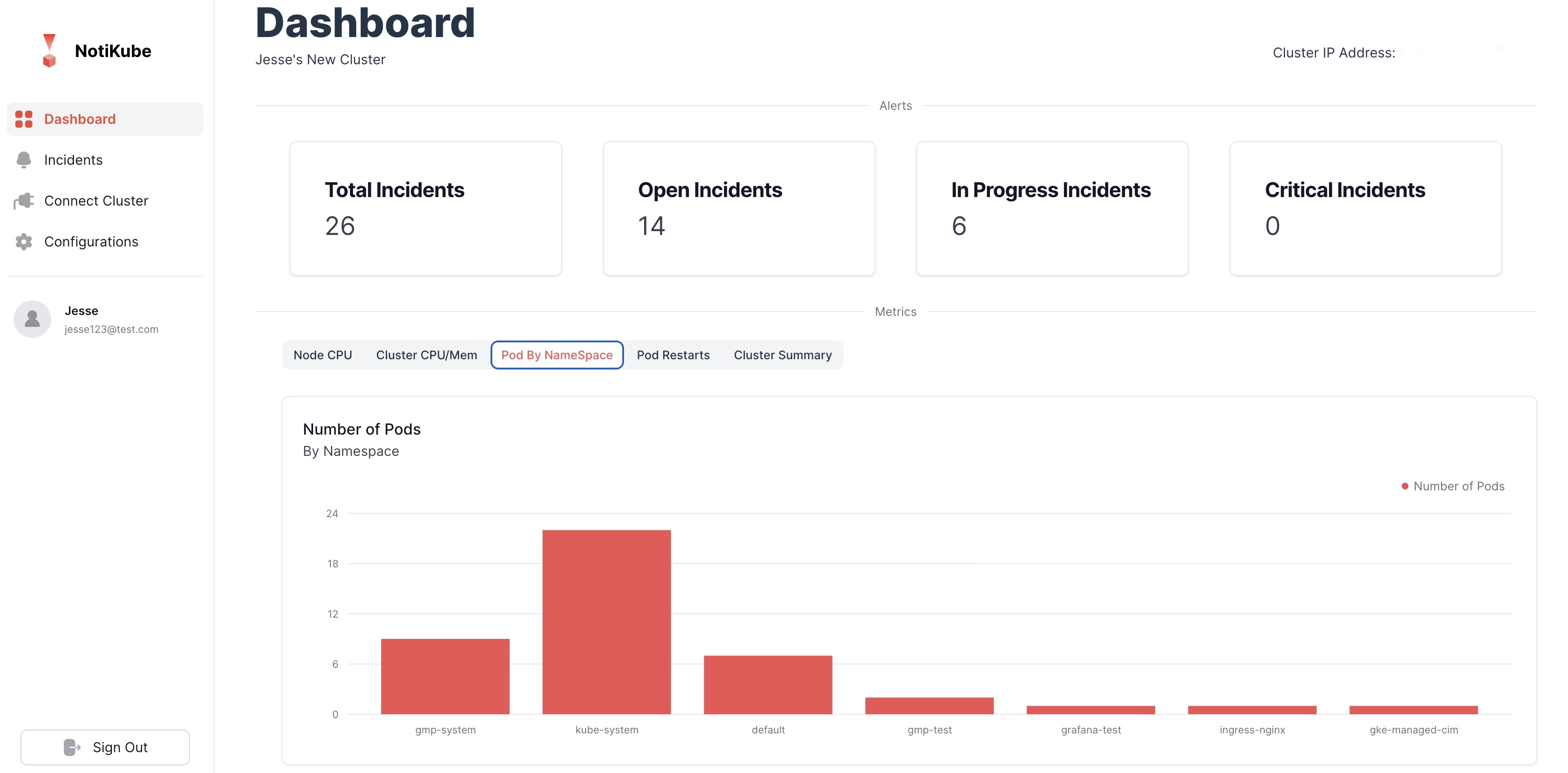Click the gmp-test axis label
The height and width of the screenshot is (773, 1568).
(x=929, y=730)
